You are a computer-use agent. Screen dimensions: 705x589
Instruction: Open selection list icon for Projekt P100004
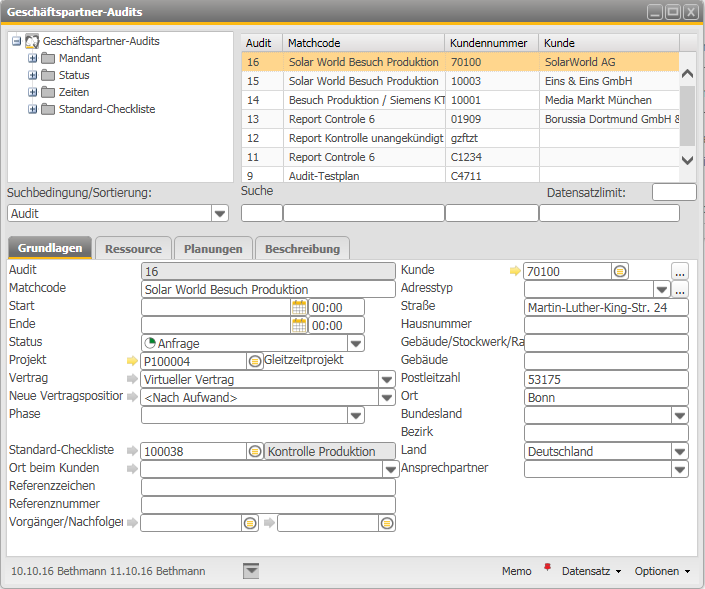click(x=254, y=361)
